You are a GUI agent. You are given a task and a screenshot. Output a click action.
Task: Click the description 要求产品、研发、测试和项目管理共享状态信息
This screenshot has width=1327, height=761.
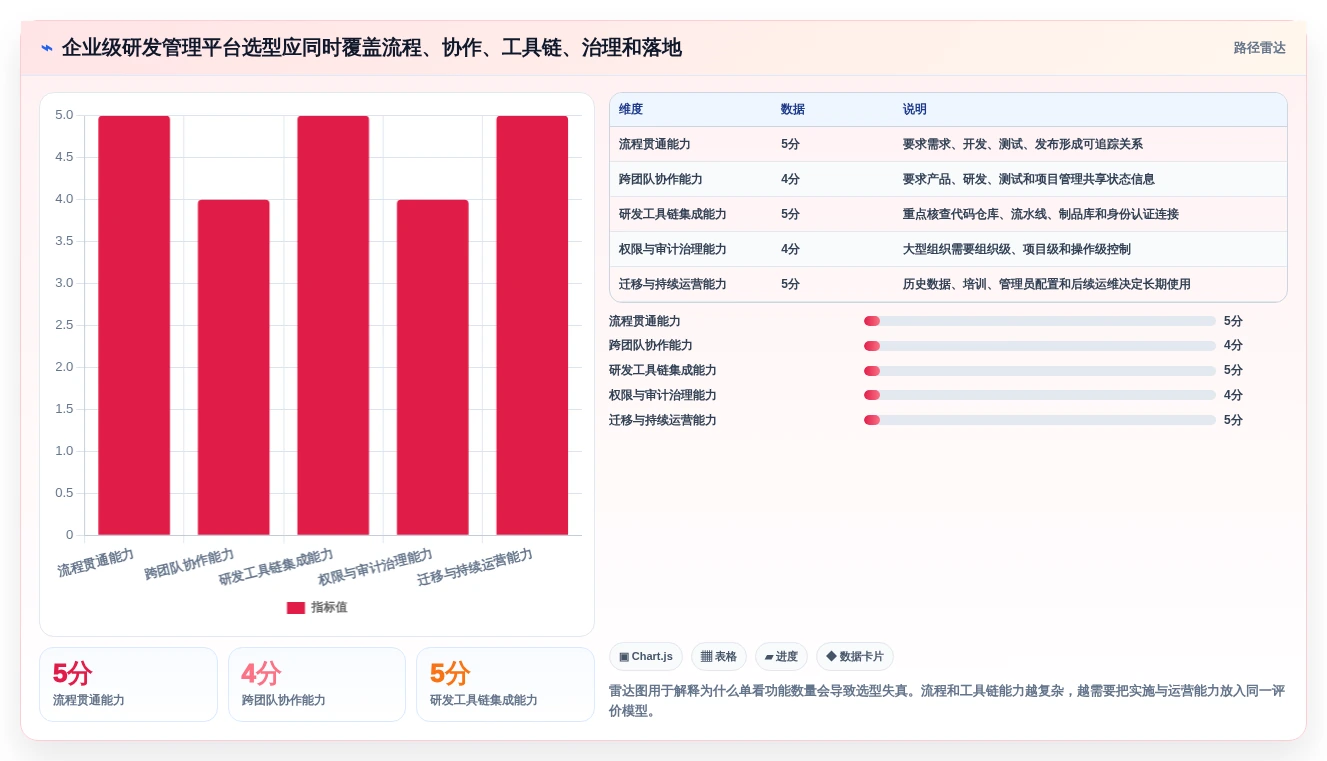click(1029, 179)
